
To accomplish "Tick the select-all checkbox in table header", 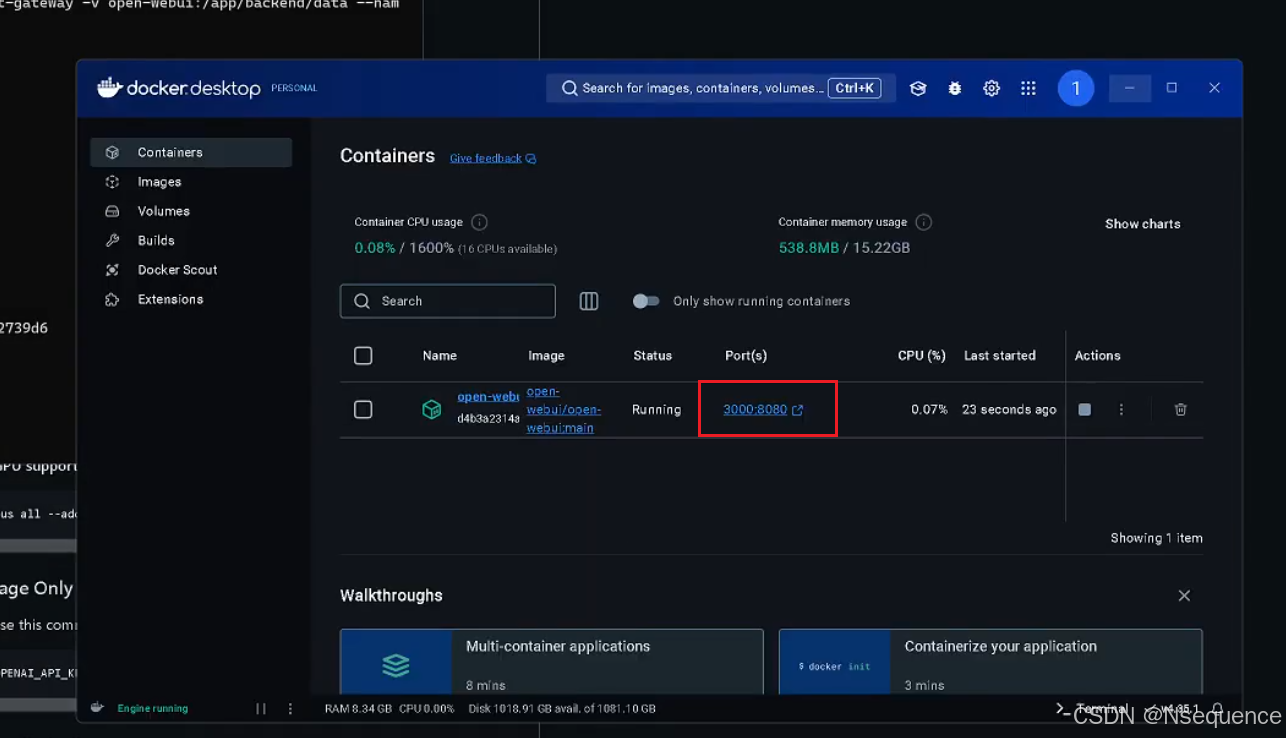I will click(363, 356).
